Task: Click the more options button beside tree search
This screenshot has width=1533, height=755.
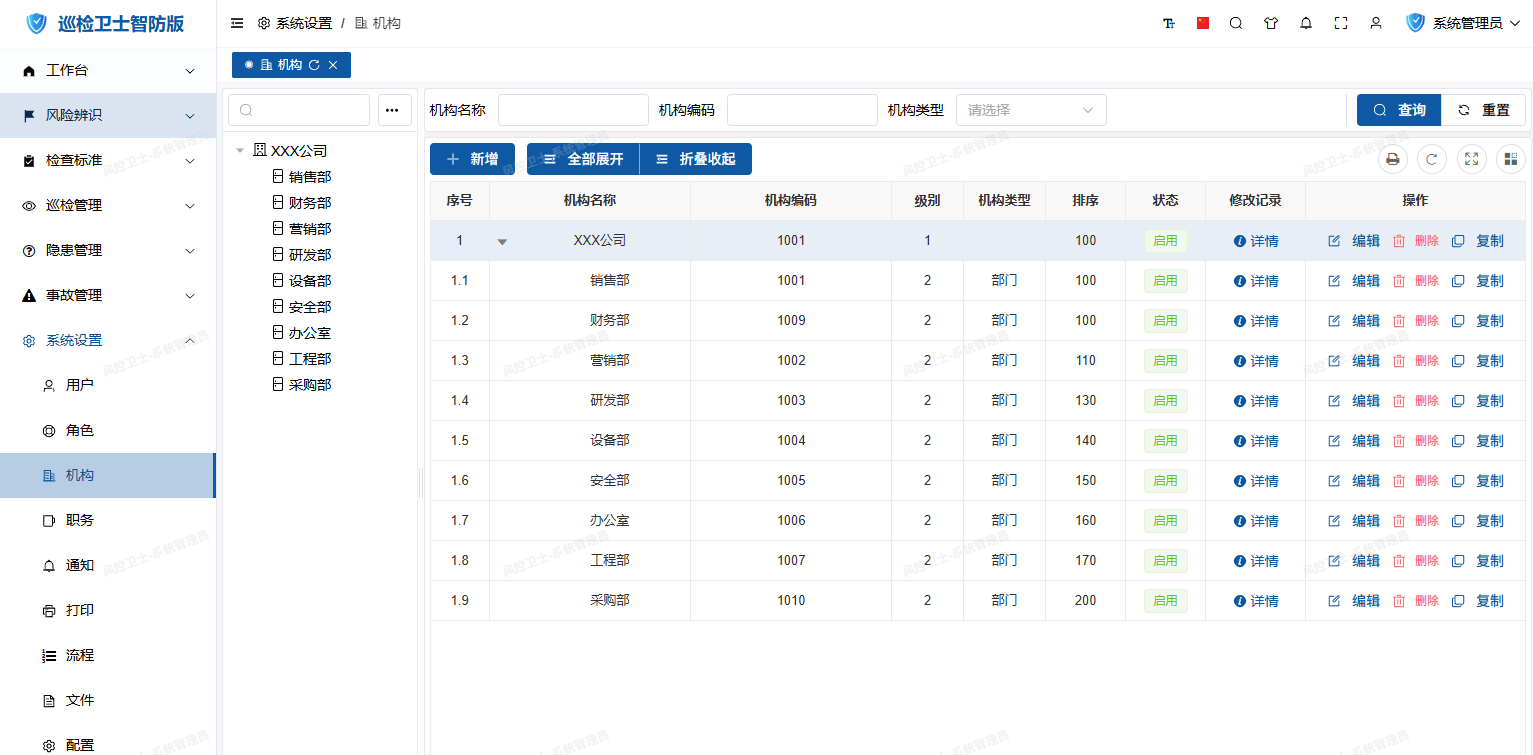Action: (395, 110)
